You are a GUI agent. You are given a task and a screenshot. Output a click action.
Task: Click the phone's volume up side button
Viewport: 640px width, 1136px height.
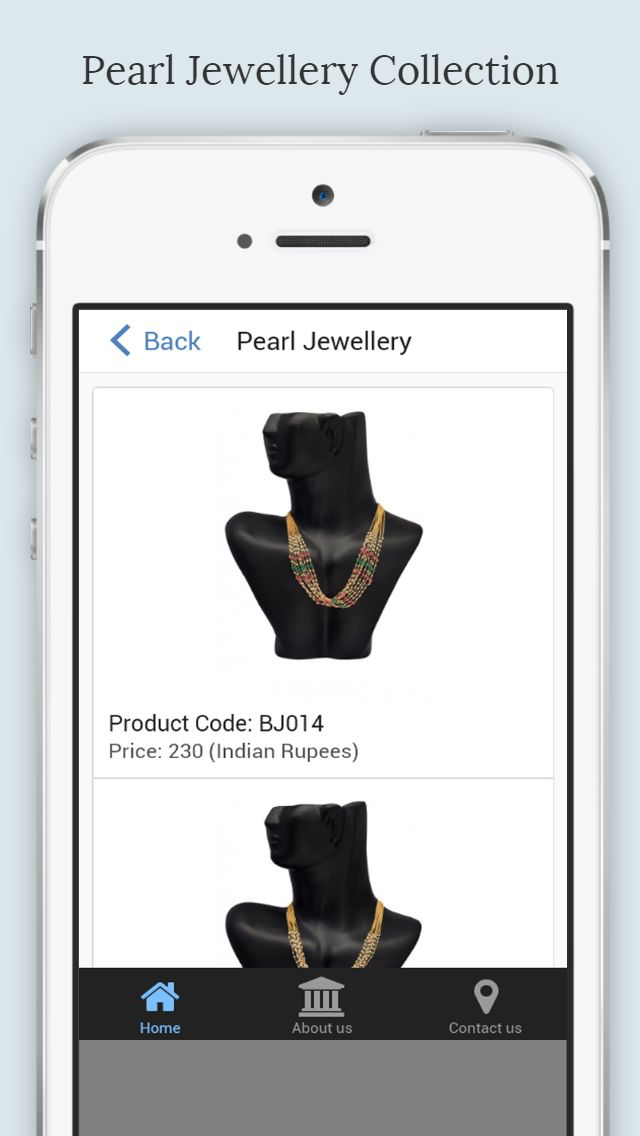tap(33, 439)
